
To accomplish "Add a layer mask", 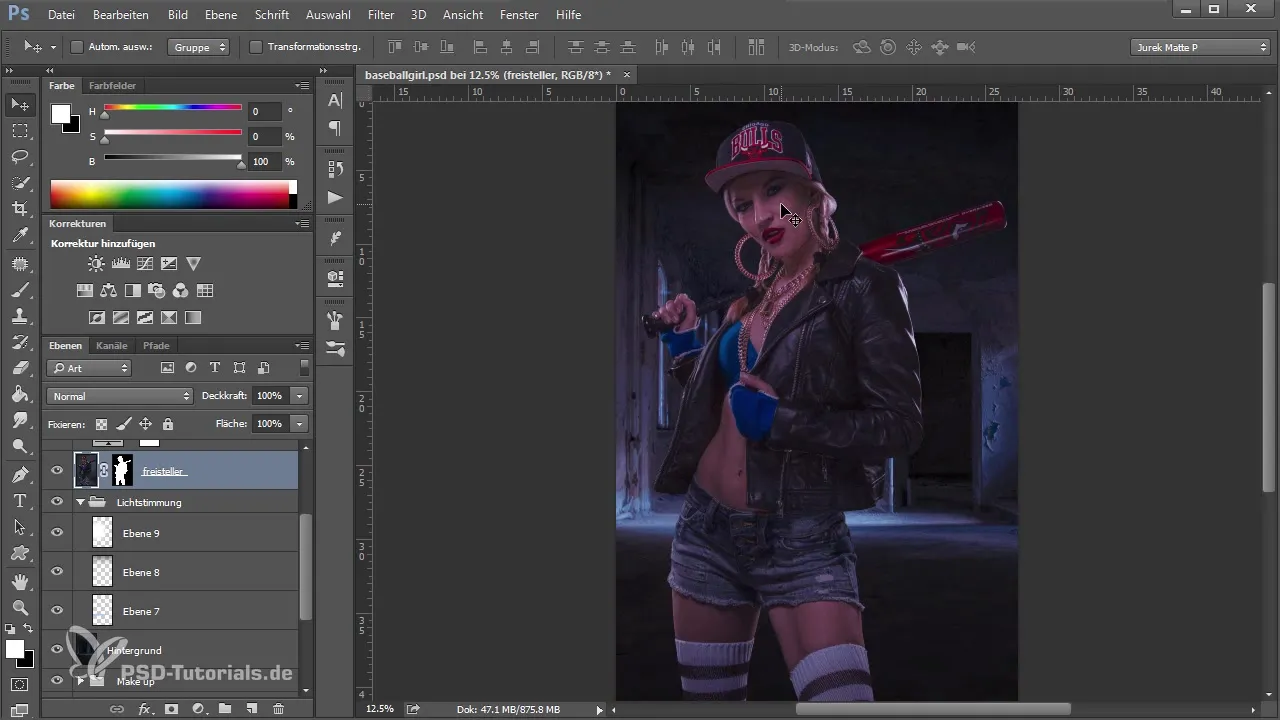I will click(x=171, y=709).
